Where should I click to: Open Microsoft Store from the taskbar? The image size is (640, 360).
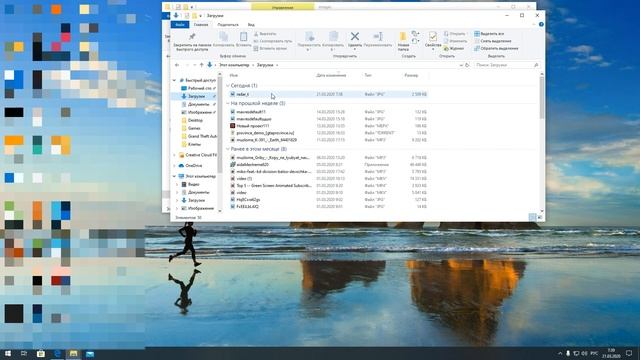pos(40,353)
